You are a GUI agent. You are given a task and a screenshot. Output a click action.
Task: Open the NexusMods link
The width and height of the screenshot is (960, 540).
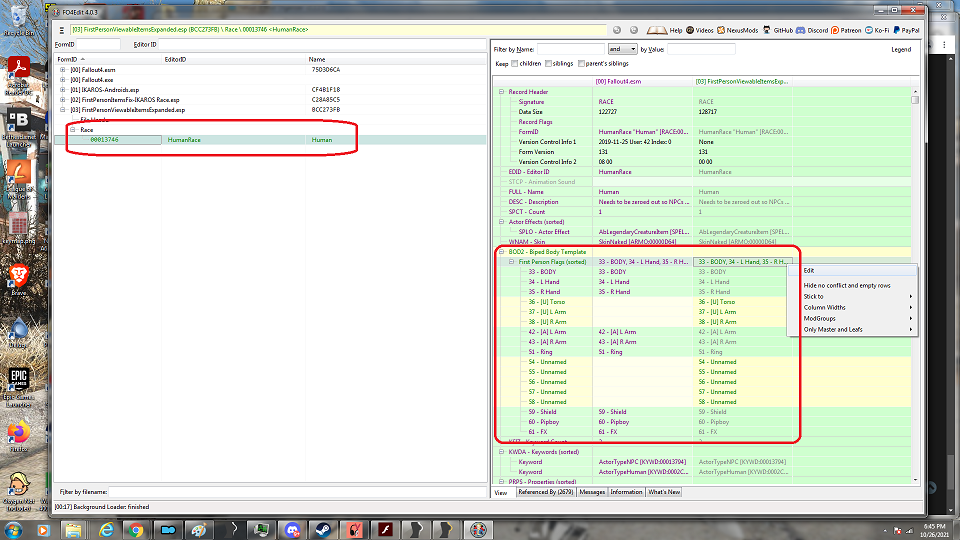[737, 30]
